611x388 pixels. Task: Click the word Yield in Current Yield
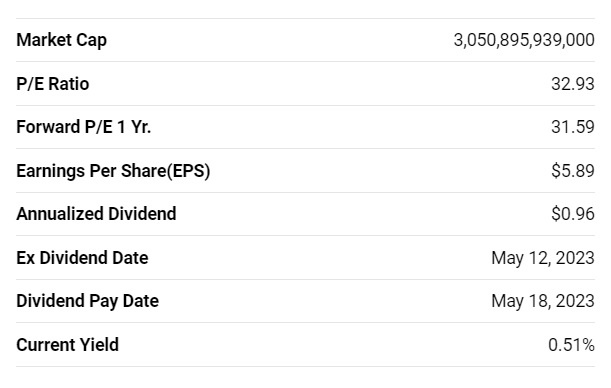[x=99, y=345]
